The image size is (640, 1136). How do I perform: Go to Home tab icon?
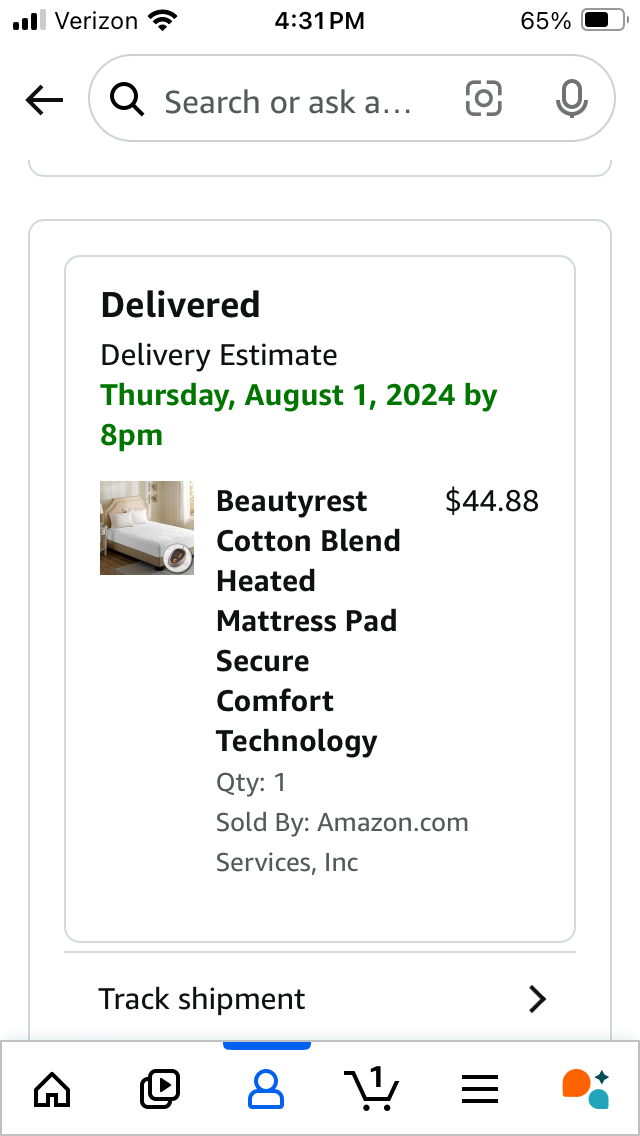click(53, 1089)
